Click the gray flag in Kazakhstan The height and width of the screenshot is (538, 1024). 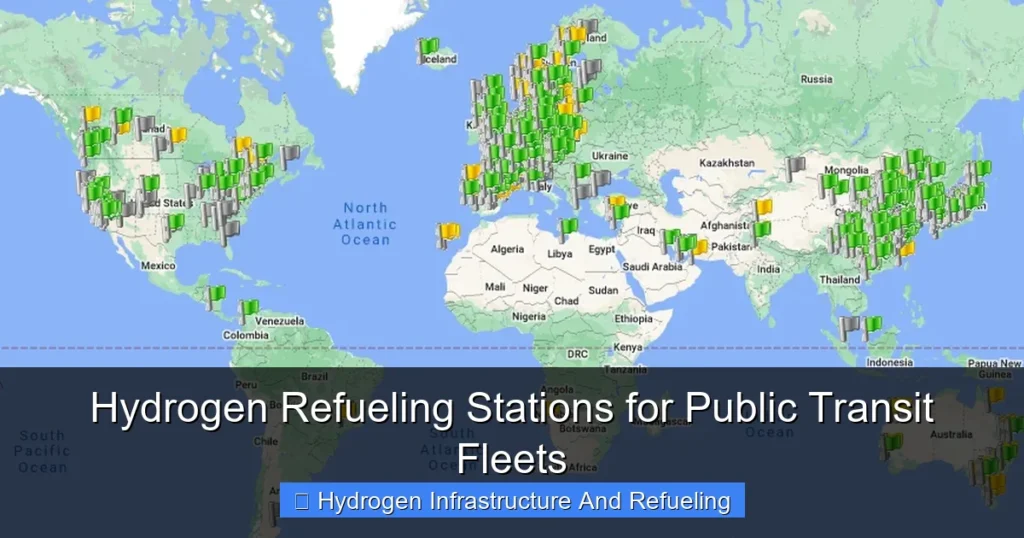point(794,167)
